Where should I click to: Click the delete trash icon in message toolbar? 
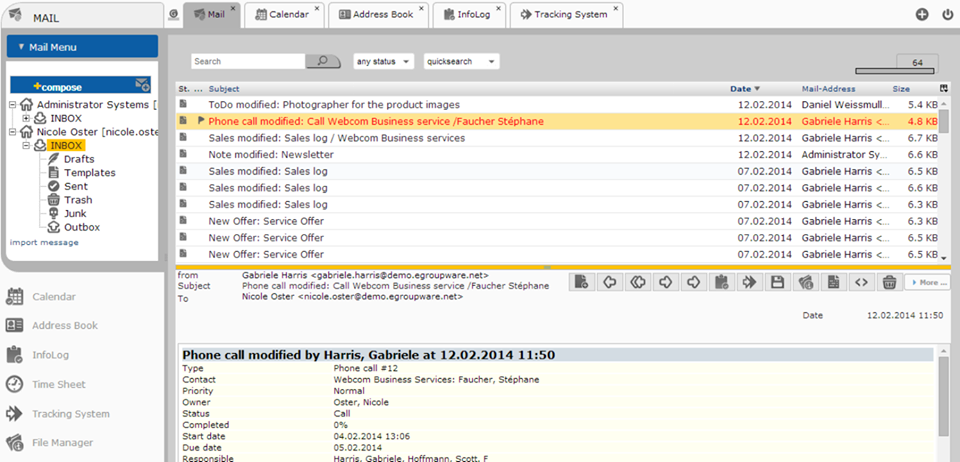pyautogui.click(x=888, y=283)
